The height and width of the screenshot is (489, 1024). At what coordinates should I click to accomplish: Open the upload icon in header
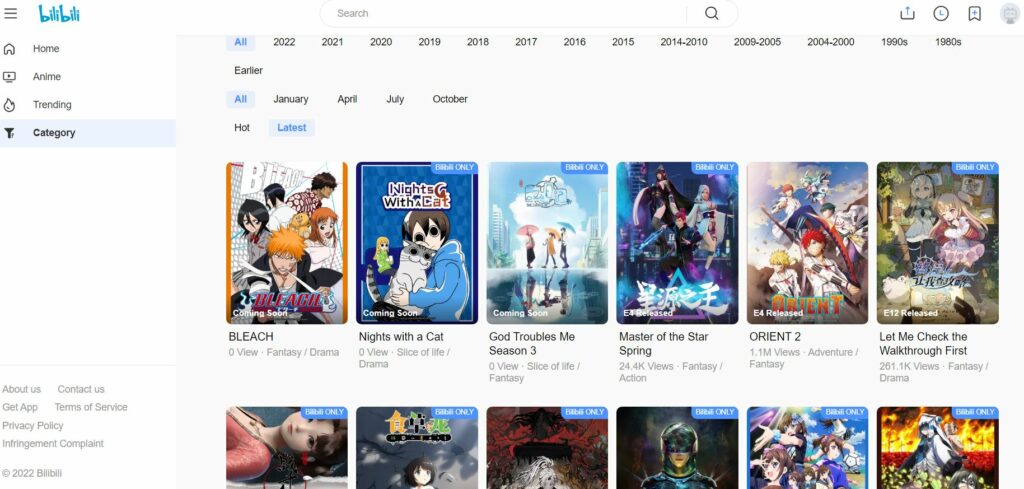(x=906, y=13)
